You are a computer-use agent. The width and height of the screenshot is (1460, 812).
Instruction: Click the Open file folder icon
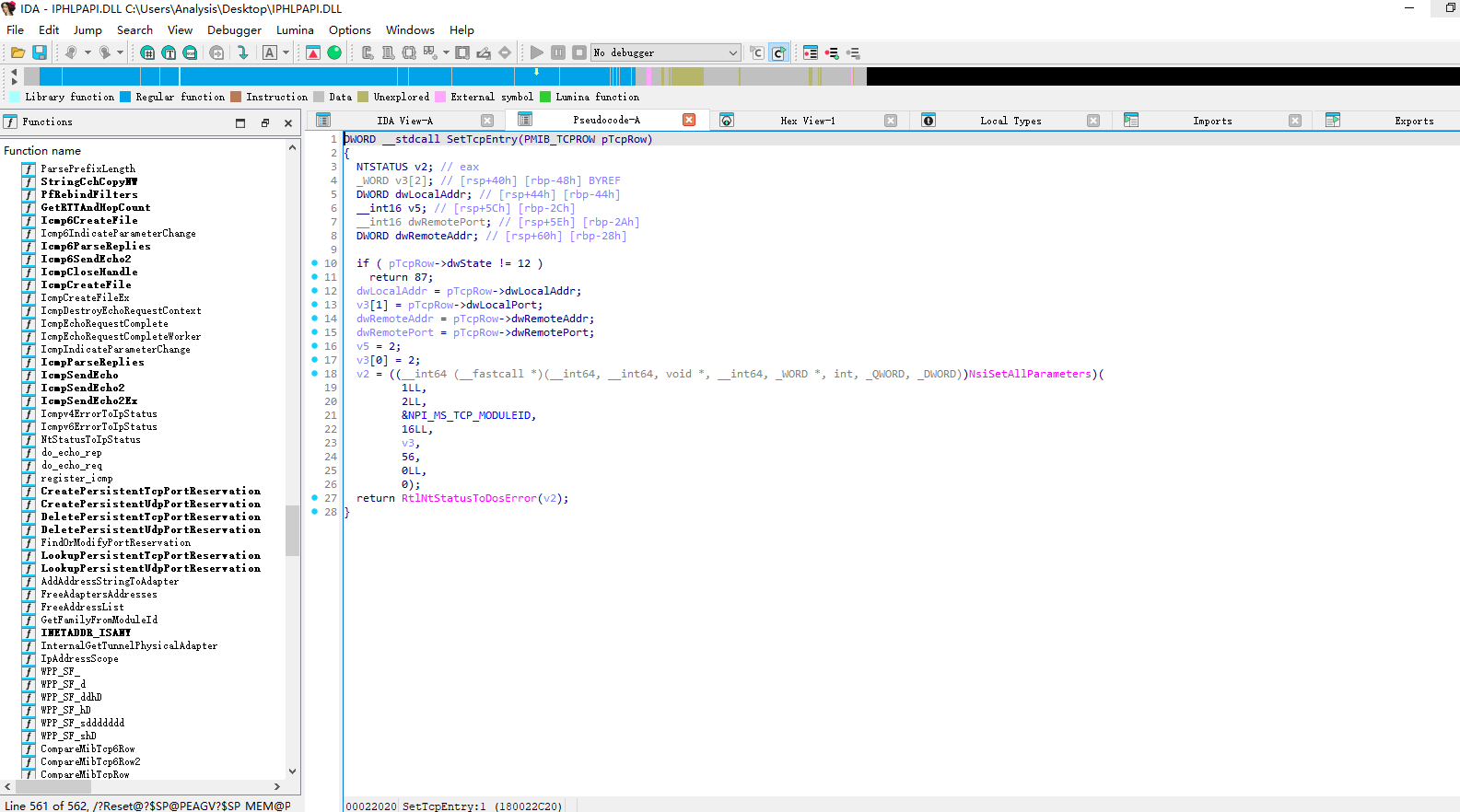18,52
